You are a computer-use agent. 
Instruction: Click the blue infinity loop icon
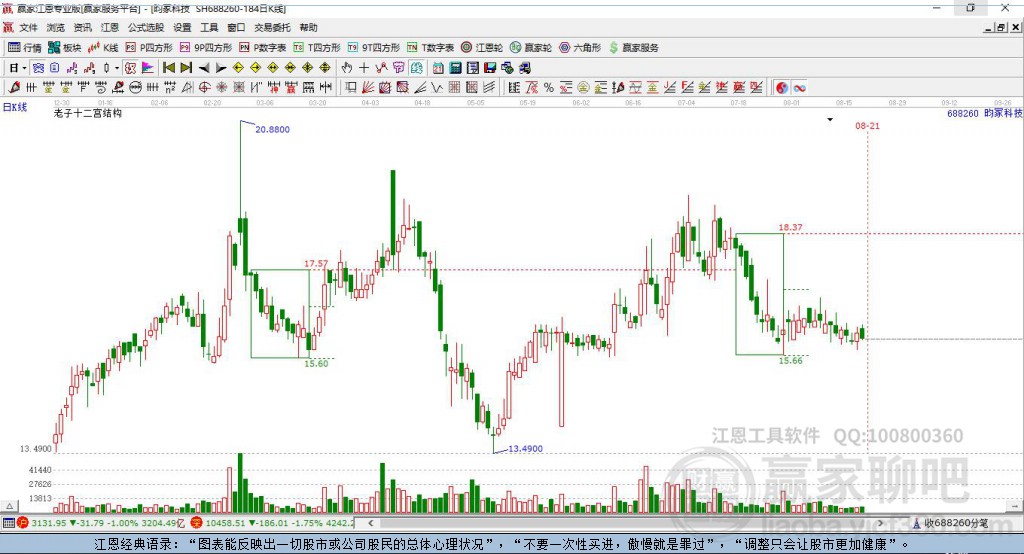(799, 87)
